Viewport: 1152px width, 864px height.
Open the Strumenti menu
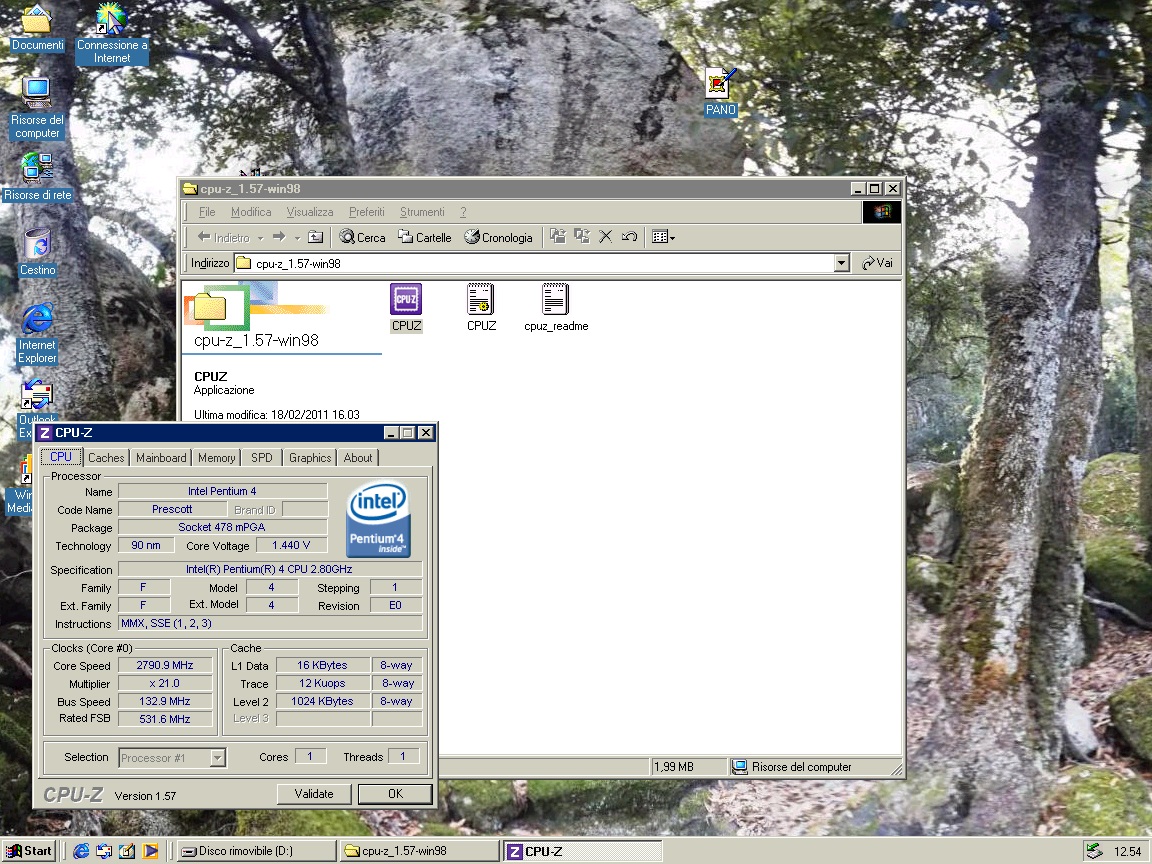(422, 212)
